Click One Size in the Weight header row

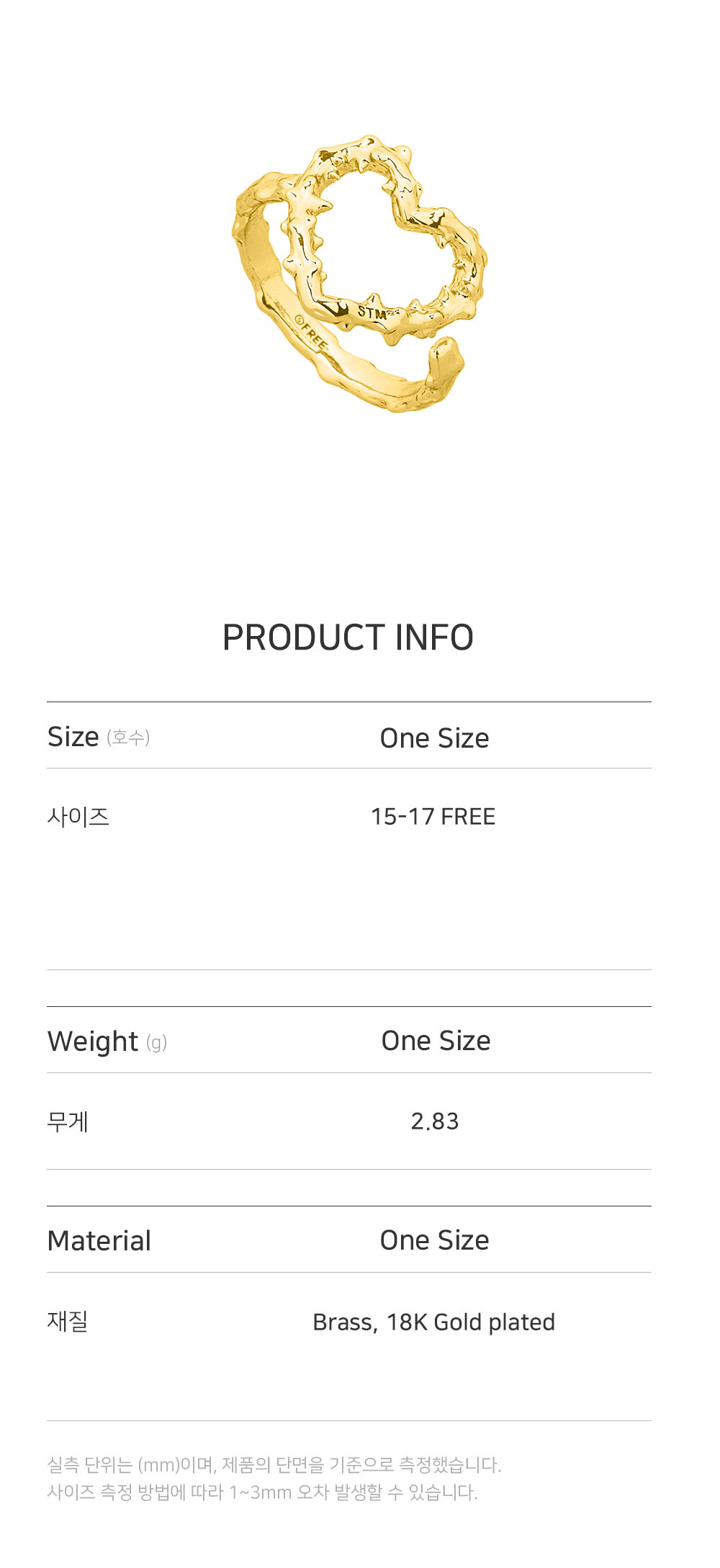coord(436,1041)
